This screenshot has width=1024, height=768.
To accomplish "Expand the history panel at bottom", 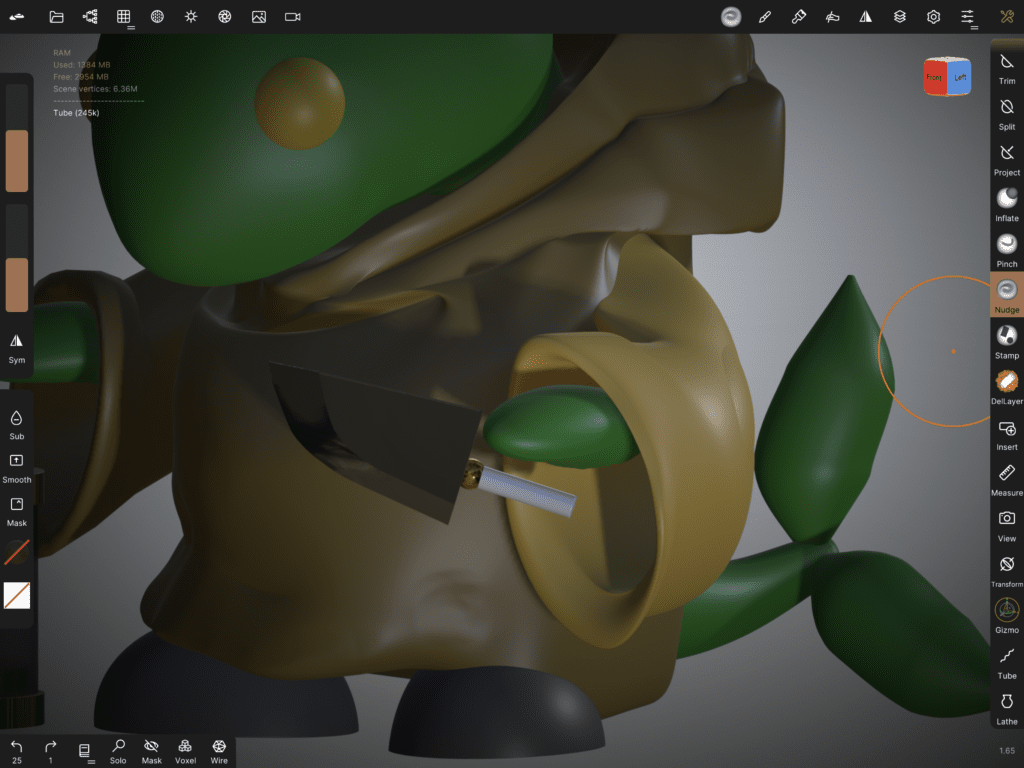I will (x=85, y=751).
